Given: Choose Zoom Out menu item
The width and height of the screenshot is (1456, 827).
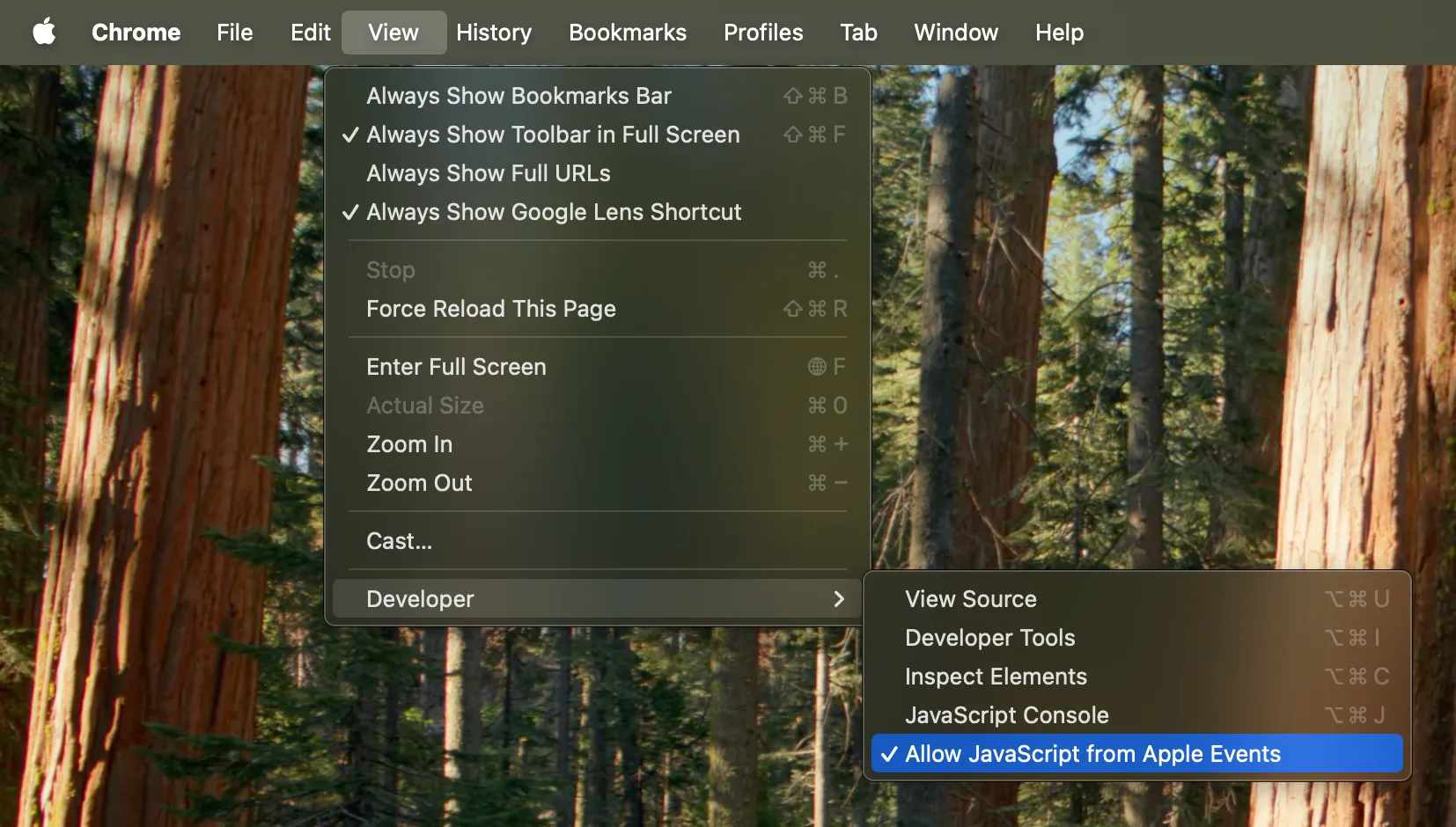Looking at the screenshot, I should coord(419,483).
